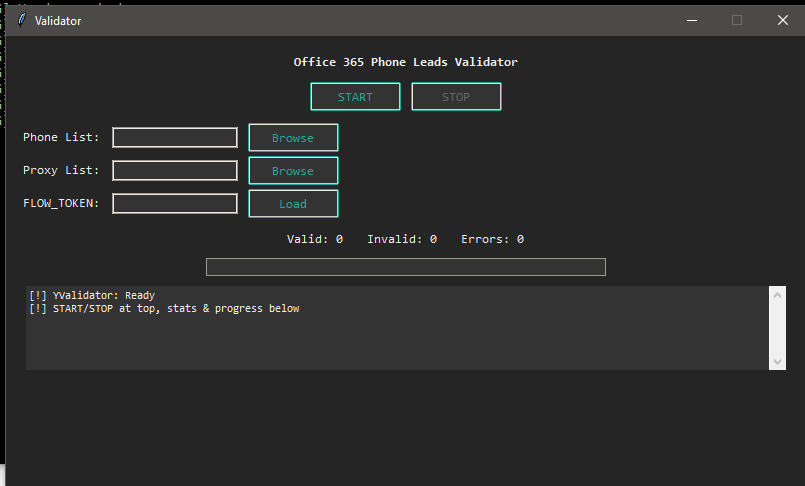Close the Validator window
The height and width of the screenshot is (486, 805).
782,21
